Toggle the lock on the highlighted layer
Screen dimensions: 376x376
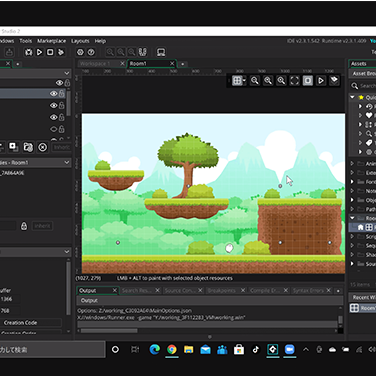tap(62, 94)
